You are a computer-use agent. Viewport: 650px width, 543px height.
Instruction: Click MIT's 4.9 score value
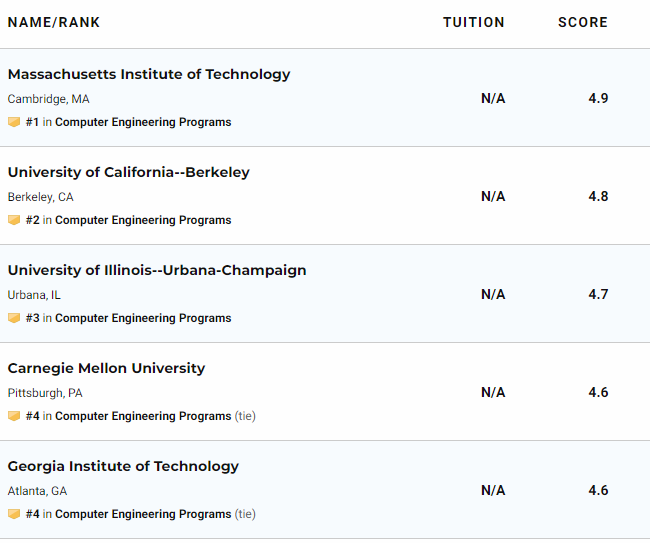click(x=598, y=98)
